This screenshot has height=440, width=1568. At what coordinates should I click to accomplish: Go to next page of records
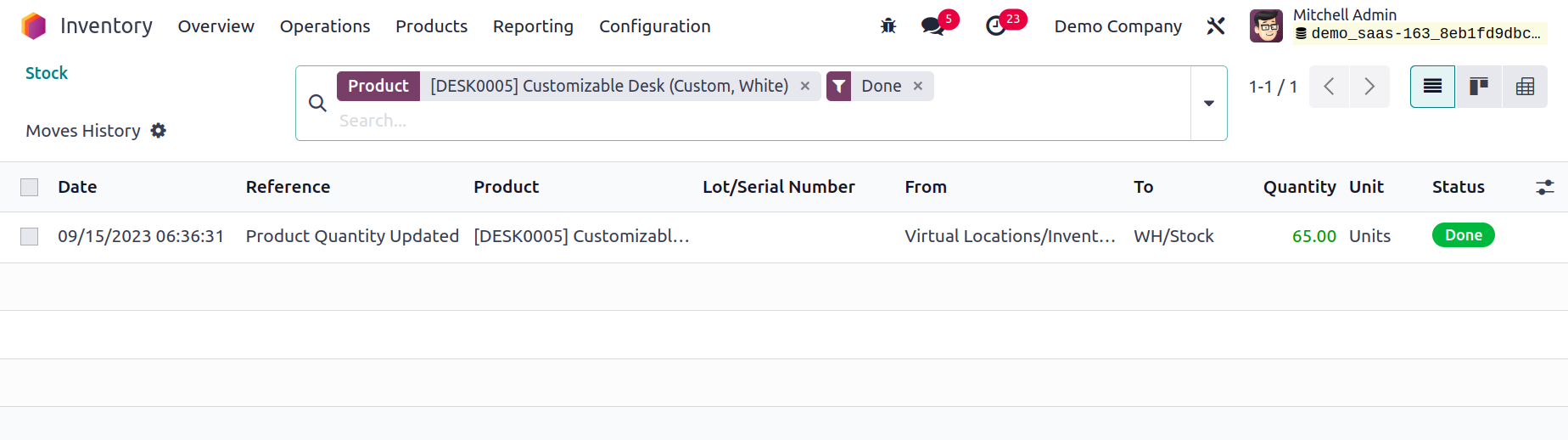coord(1369,87)
